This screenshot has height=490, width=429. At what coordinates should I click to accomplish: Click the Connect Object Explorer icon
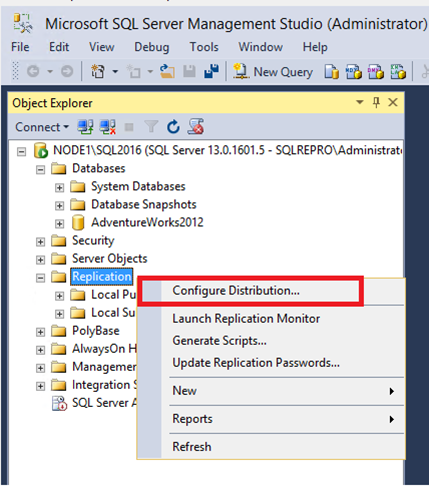coord(85,127)
